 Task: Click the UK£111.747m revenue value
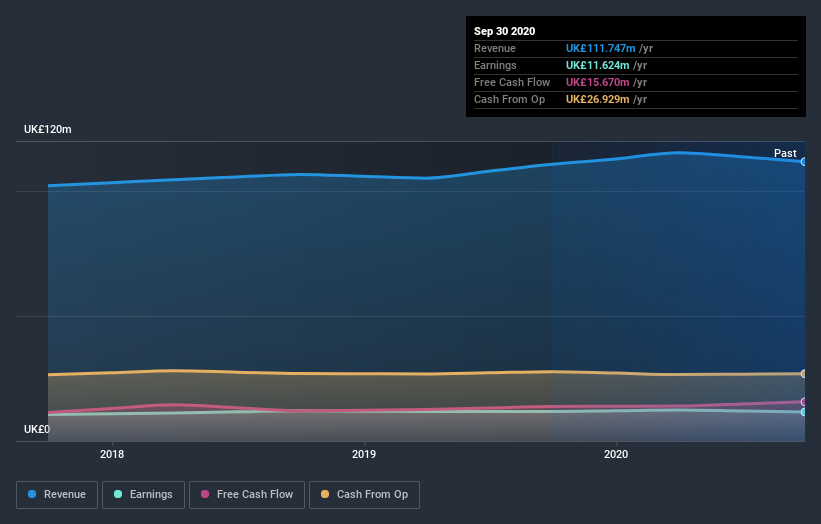[600, 48]
